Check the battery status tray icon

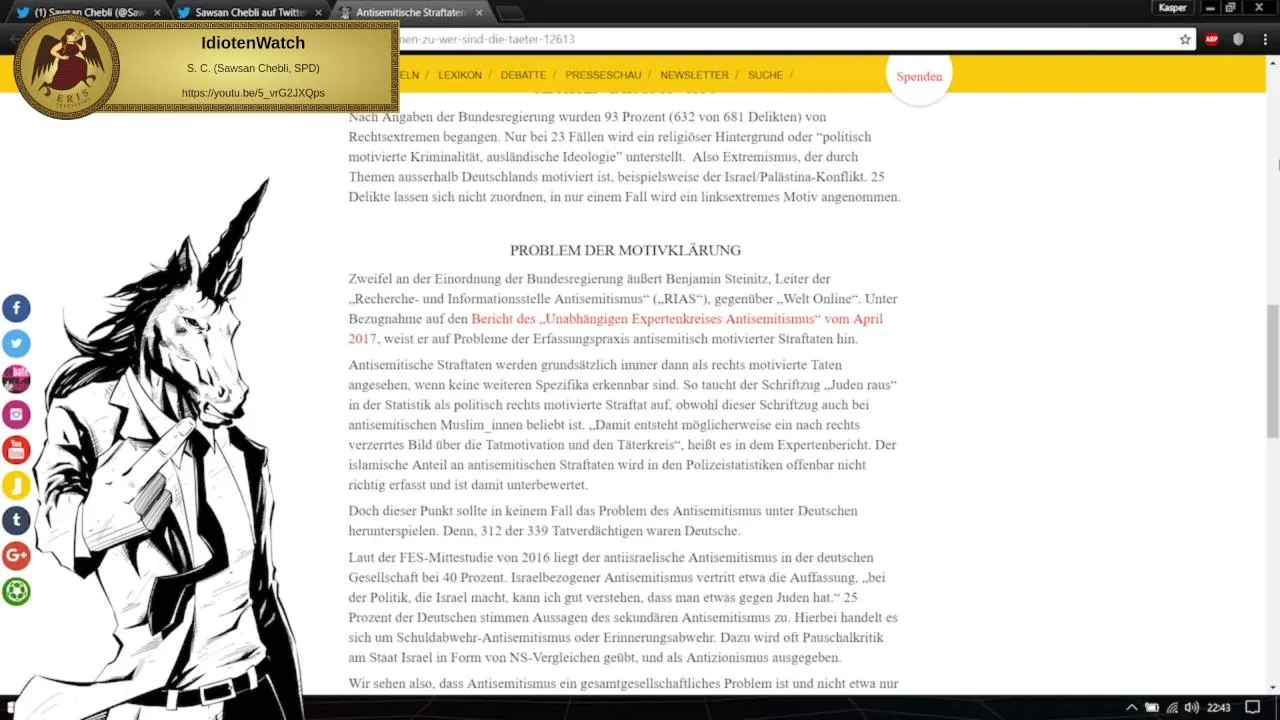coord(1152,707)
